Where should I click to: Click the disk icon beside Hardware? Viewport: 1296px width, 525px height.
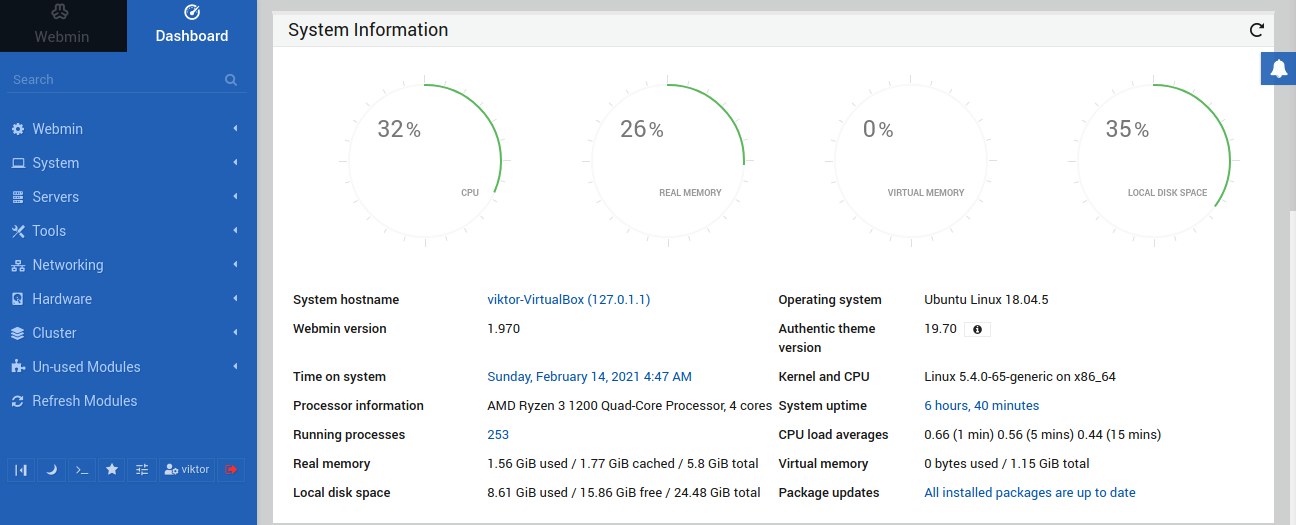click(18, 299)
